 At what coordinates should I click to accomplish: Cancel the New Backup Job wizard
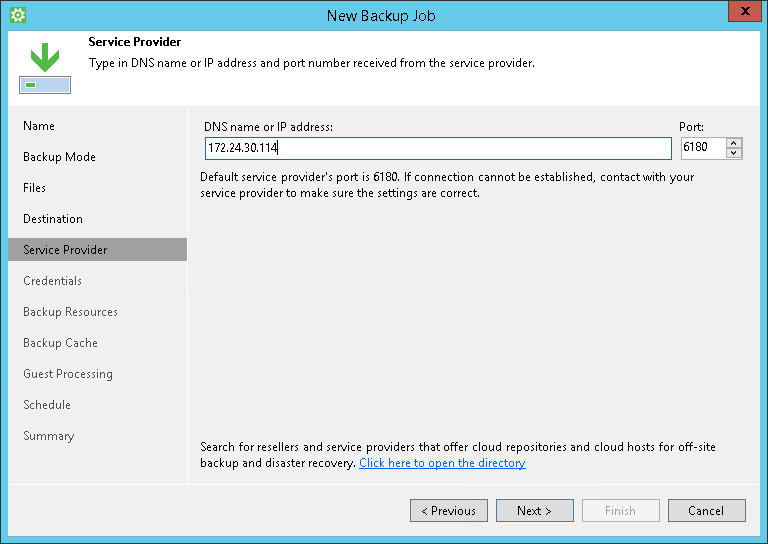pyautogui.click(x=705, y=510)
